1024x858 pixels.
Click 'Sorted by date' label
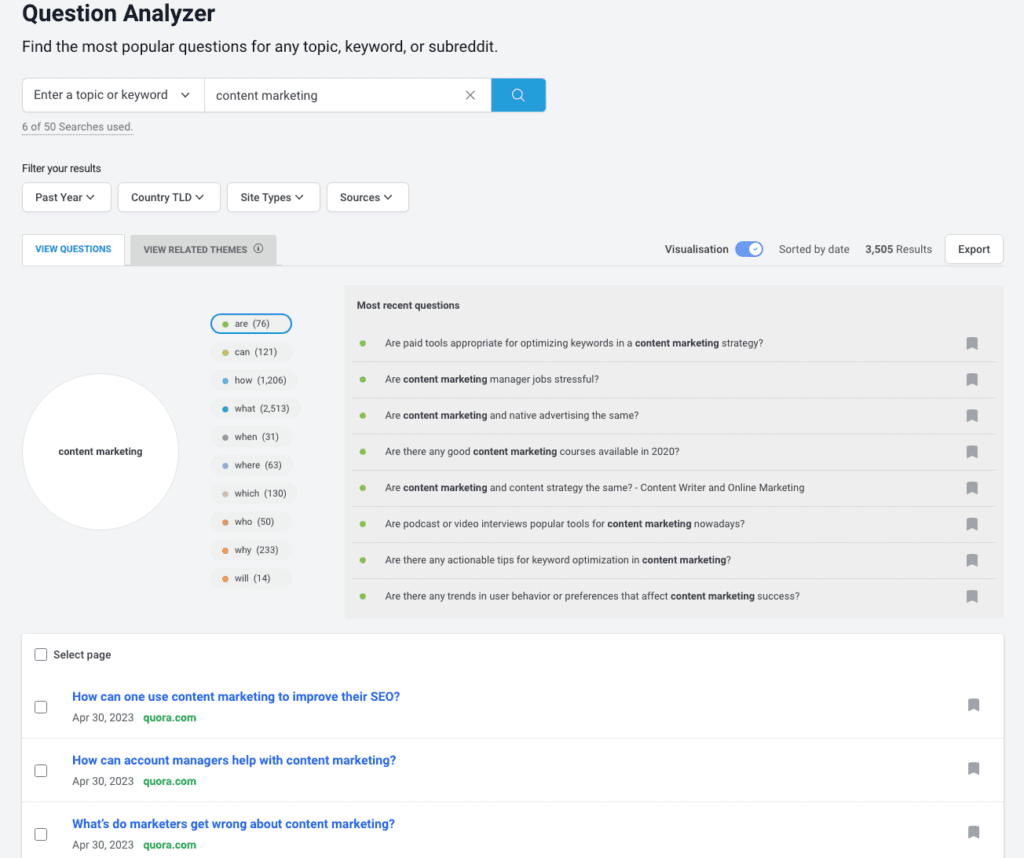click(x=814, y=249)
